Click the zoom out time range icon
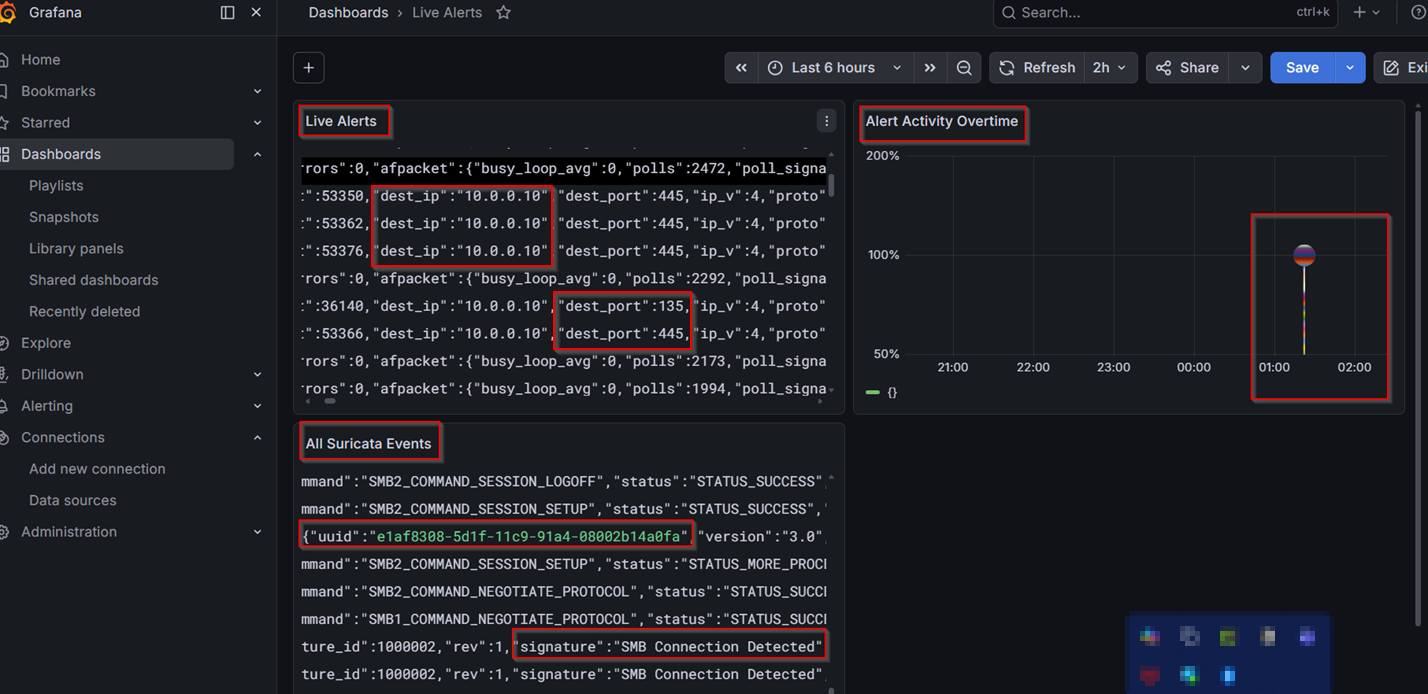The image size is (1428, 694). (x=964, y=68)
